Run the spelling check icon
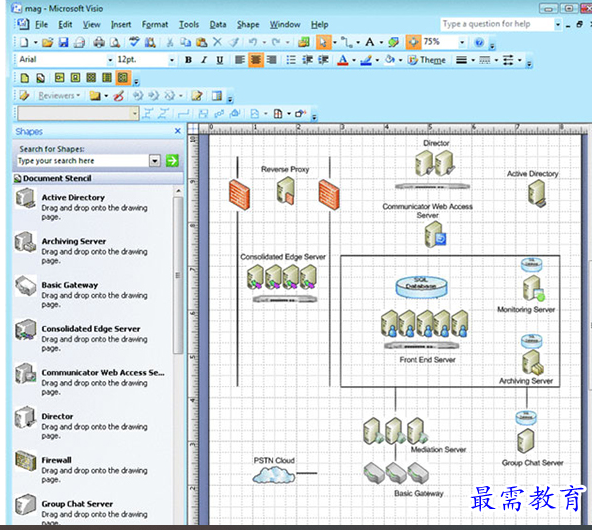 click(134, 42)
